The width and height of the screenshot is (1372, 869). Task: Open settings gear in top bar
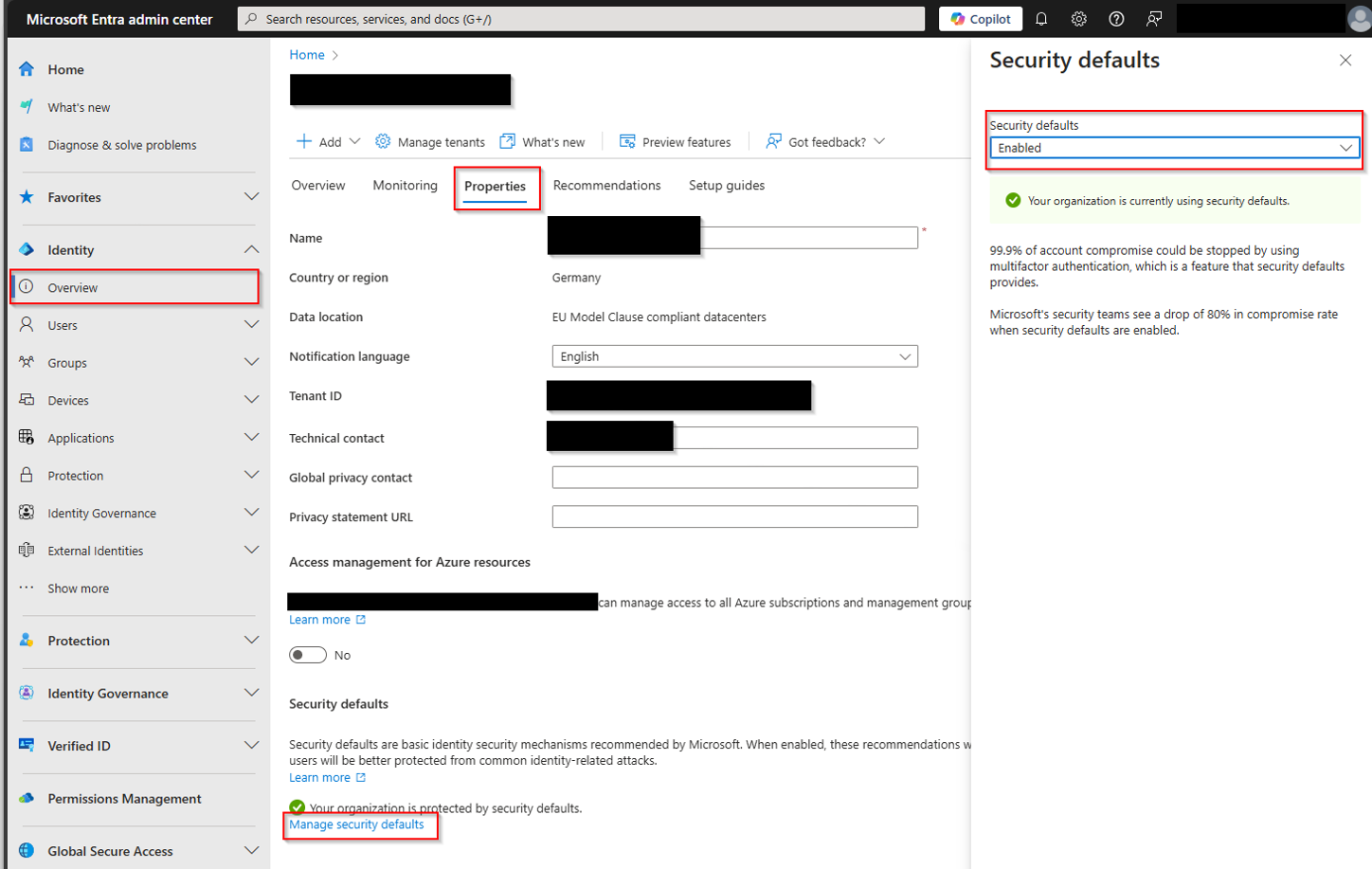point(1078,19)
